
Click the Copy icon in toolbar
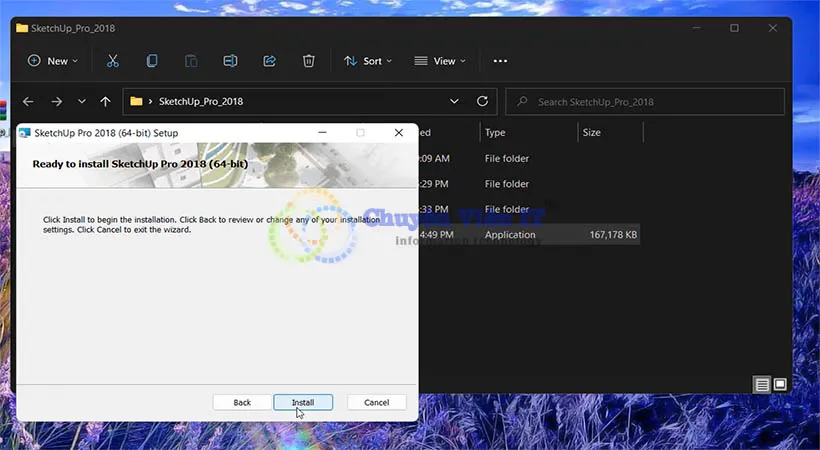(152, 61)
